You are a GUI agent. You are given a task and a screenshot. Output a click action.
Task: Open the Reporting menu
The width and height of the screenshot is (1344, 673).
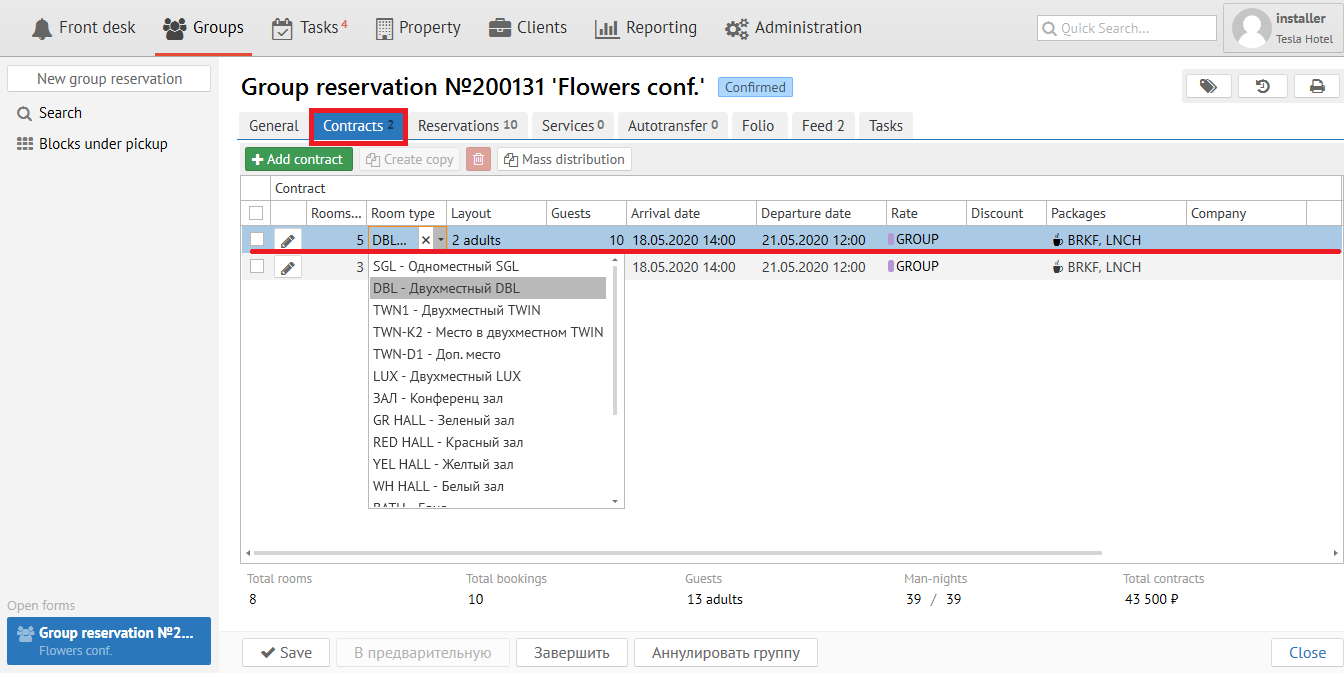click(x=646, y=28)
